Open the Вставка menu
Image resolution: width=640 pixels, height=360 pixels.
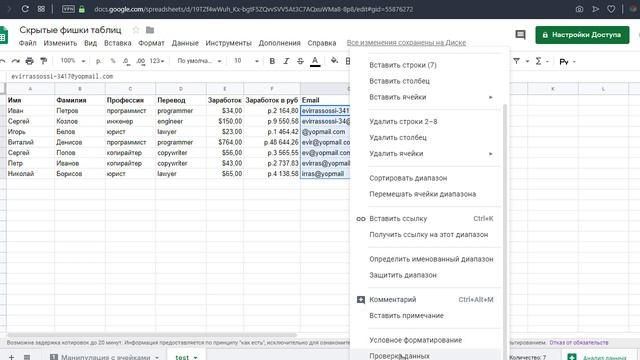pos(118,43)
